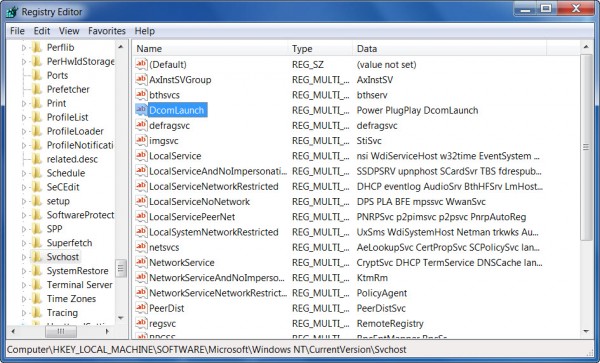Select the LocalService value string icon
The image size is (600, 363).
141,156
